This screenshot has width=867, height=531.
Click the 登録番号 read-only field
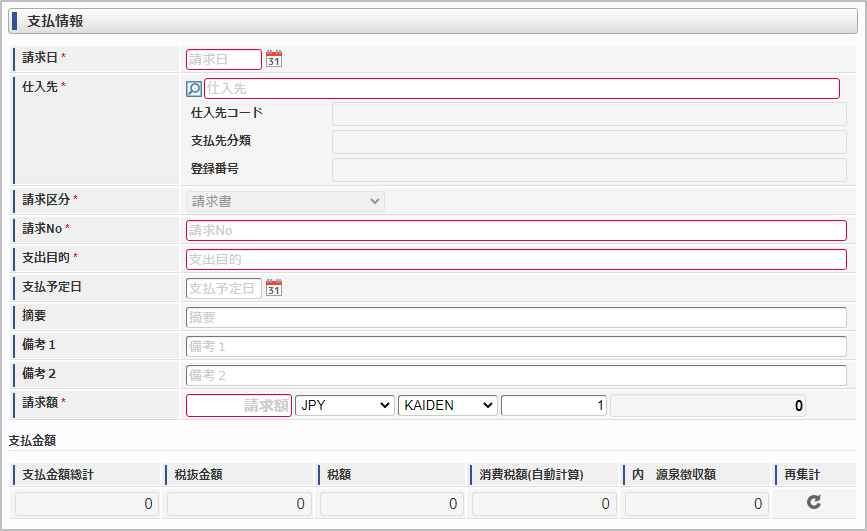[x=589, y=170]
